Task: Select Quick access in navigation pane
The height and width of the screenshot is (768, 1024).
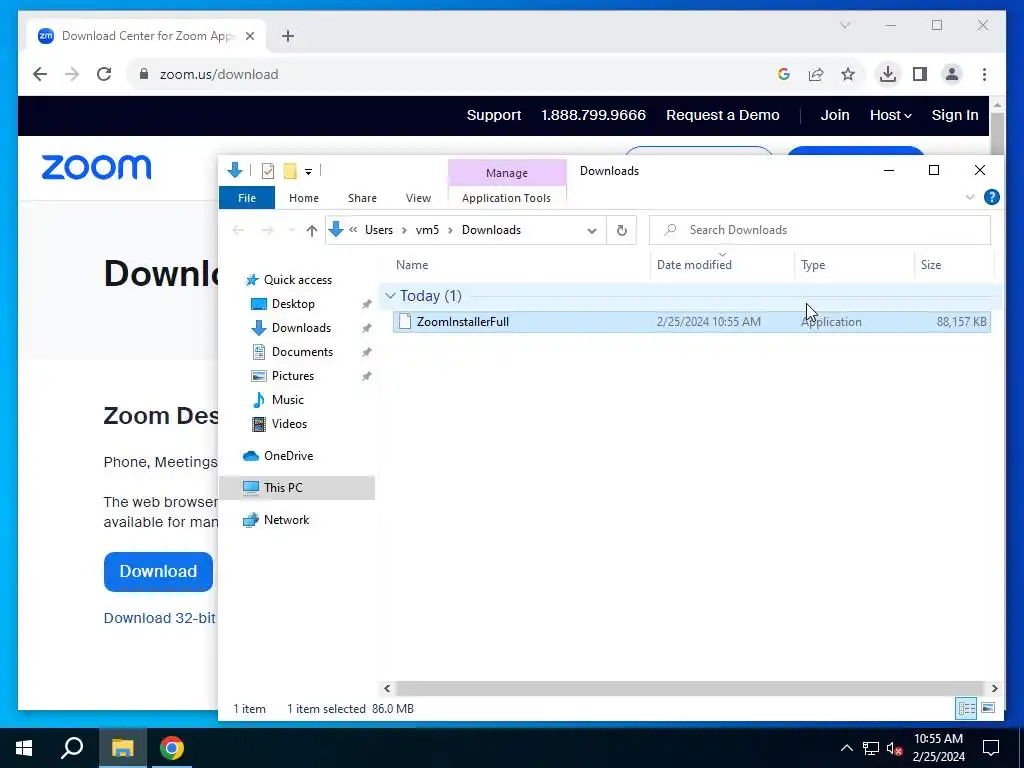Action: [297, 280]
